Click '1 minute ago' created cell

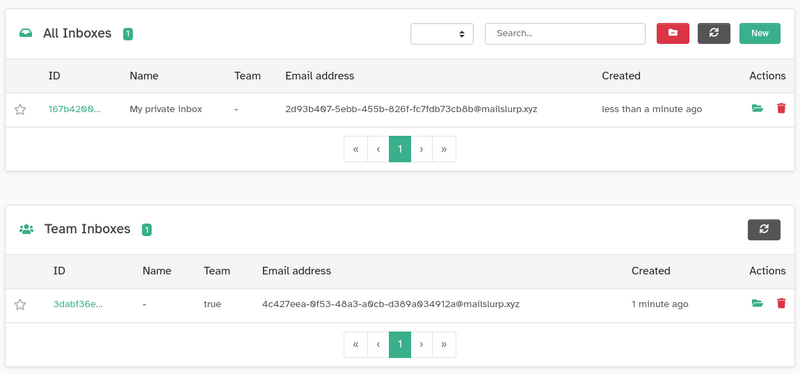pyautogui.click(x=660, y=304)
